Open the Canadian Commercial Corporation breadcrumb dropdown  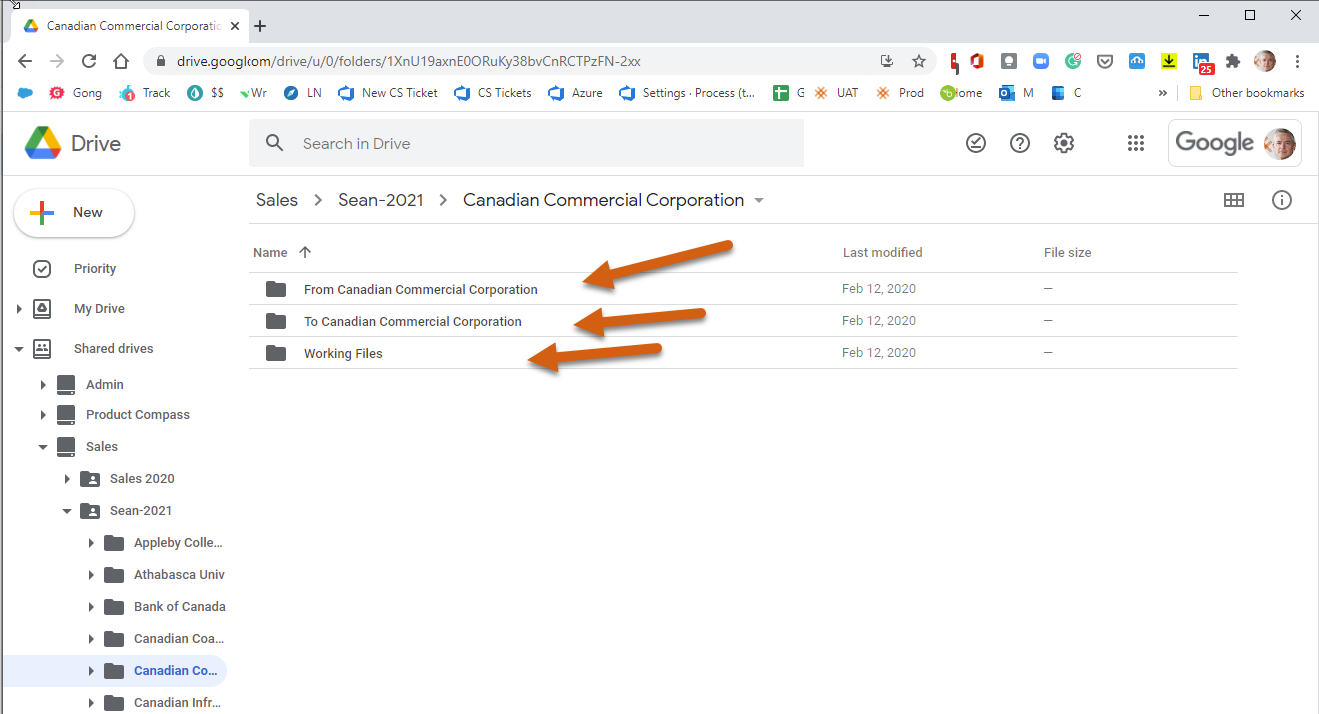[759, 200]
